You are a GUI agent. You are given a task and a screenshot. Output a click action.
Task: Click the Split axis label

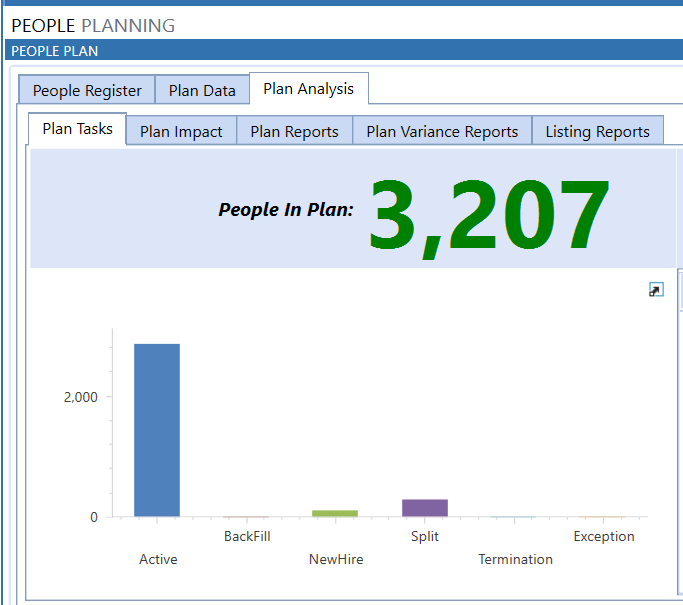click(425, 536)
